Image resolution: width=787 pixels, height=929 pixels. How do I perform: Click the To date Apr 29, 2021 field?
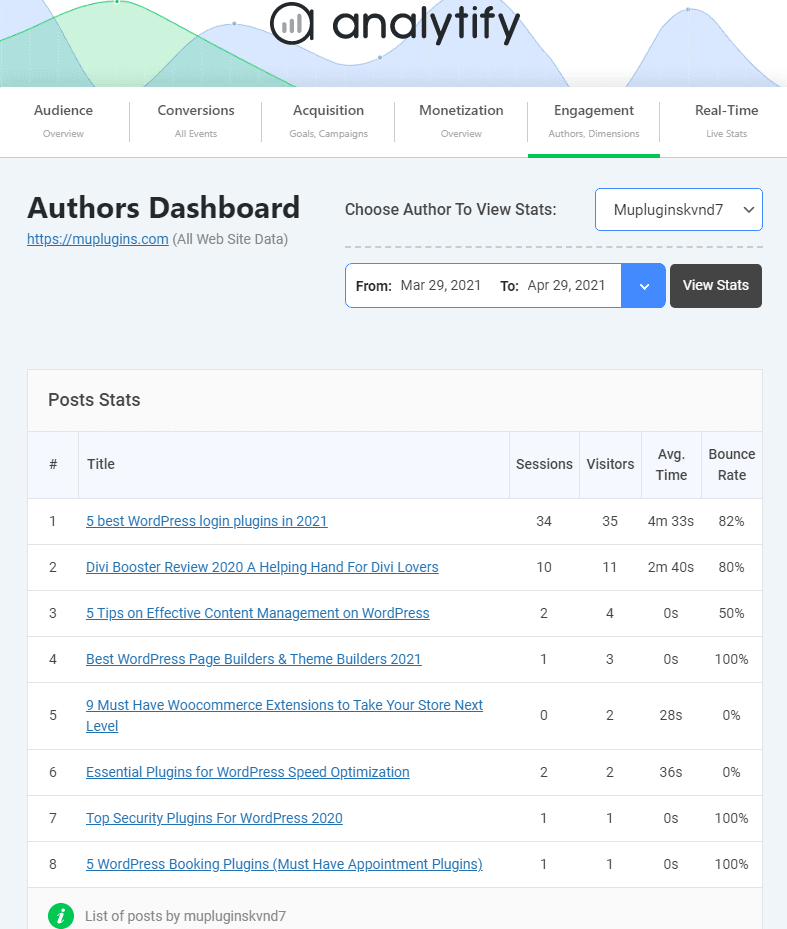point(566,286)
